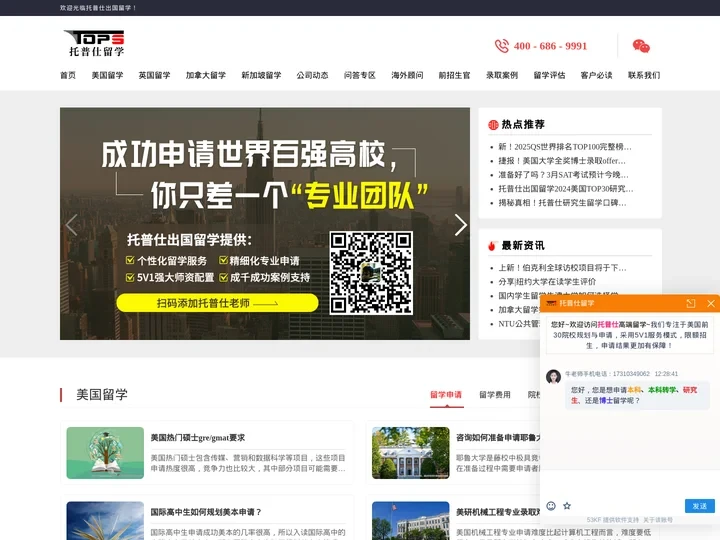Image resolution: width=720 pixels, height=540 pixels.
Task: Open article 美国热门硕士gre/gmat要求
Action: coord(198,438)
